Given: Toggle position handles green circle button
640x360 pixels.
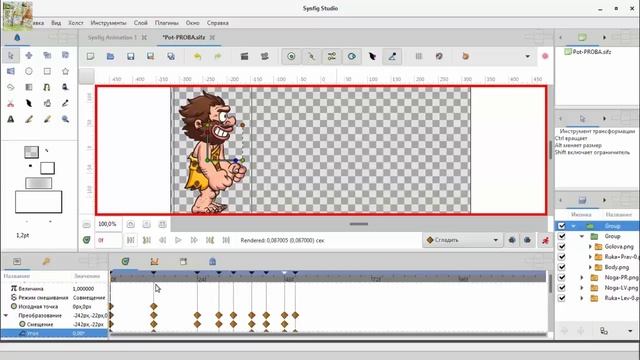Looking at the screenshot, I should pyautogui.click(x=291, y=56).
